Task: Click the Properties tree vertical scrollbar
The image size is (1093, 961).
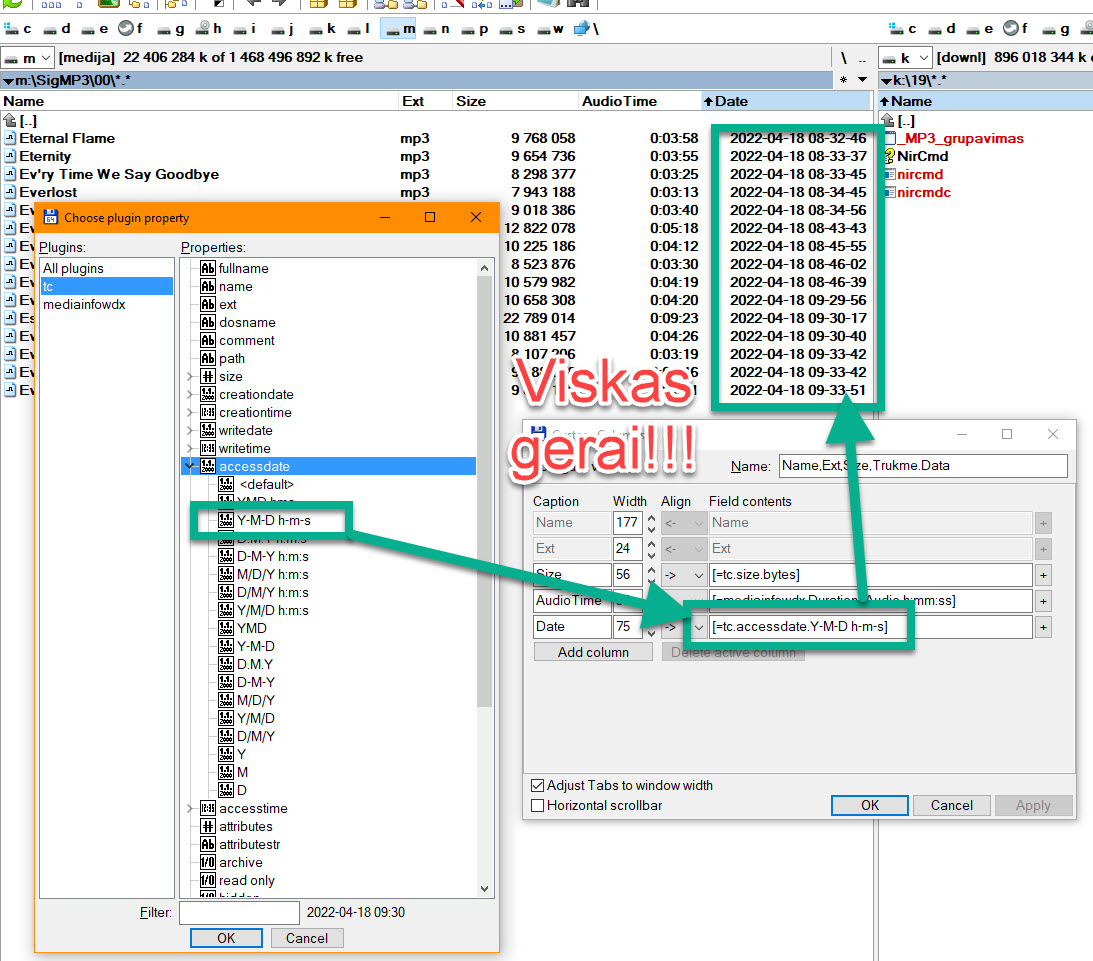Action: coord(485,500)
